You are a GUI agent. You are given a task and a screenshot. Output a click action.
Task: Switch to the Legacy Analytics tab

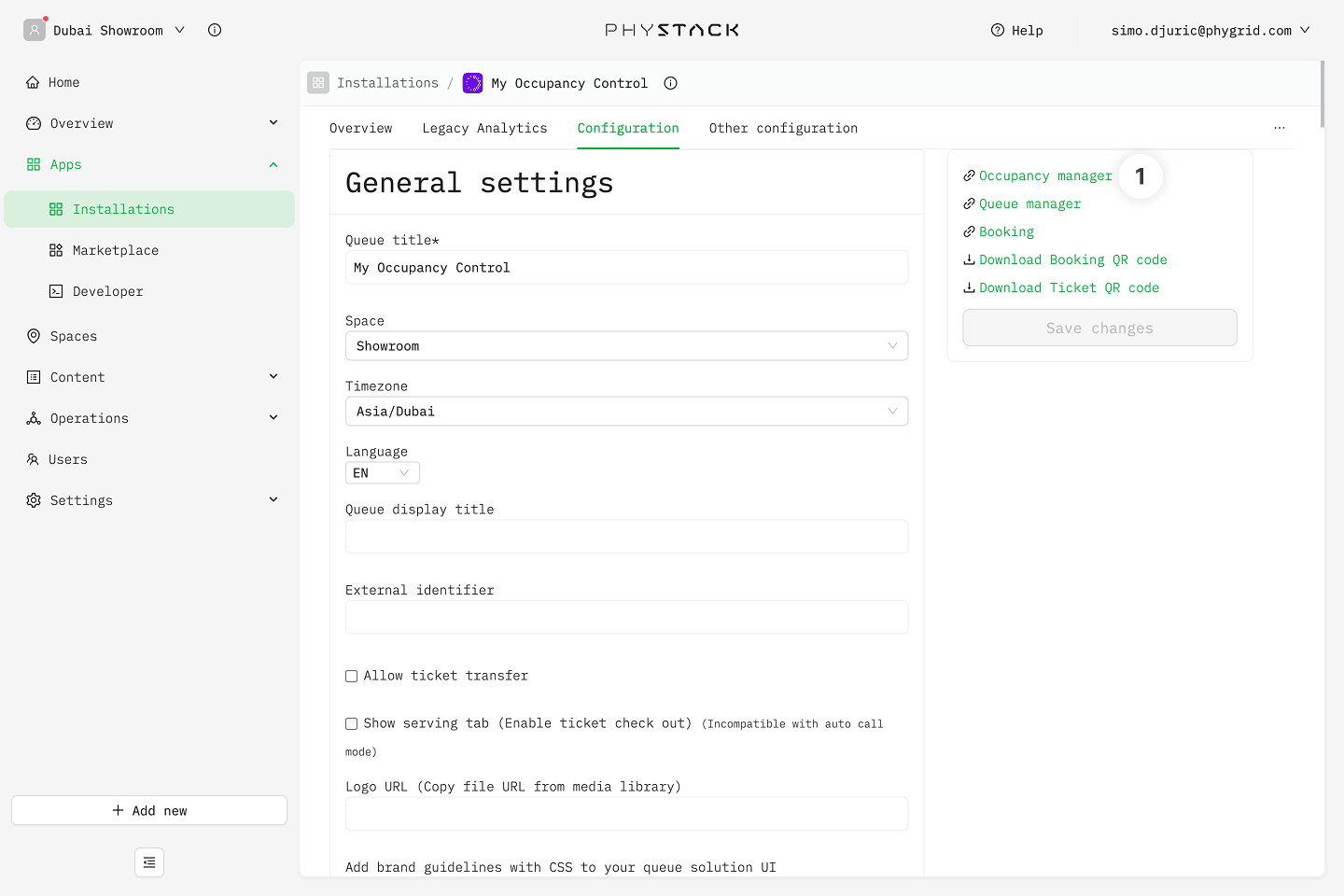point(484,128)
